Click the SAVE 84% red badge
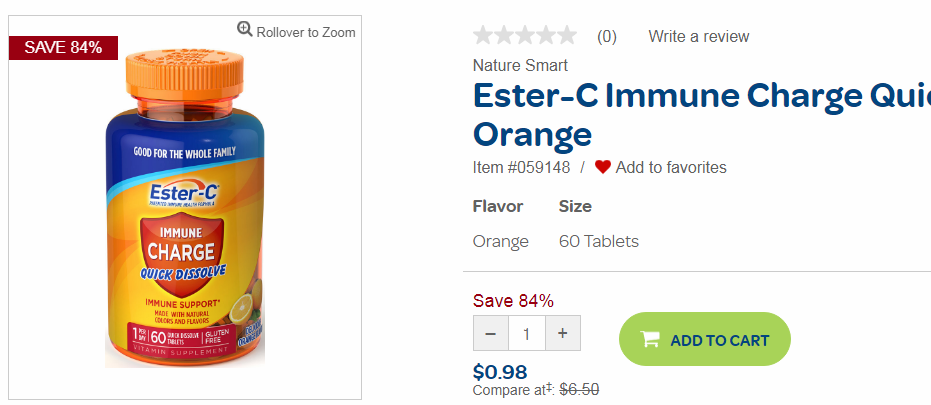931x405 pixels. (x=63, y=48)
